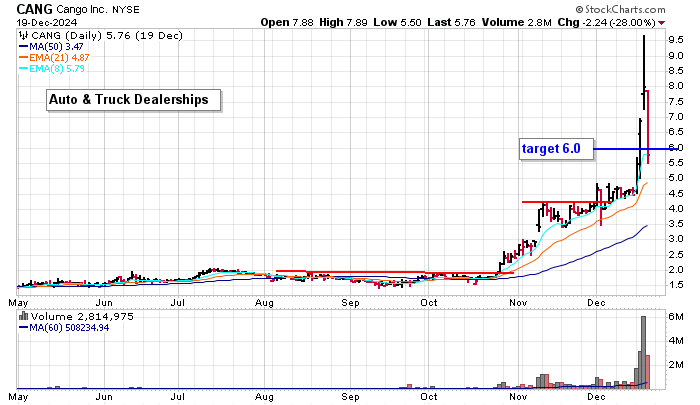Click the volume bars icon beside Volume 2,814,975
Image resolution: width=700 pixels, height=405 pixels.
[23, 317]
